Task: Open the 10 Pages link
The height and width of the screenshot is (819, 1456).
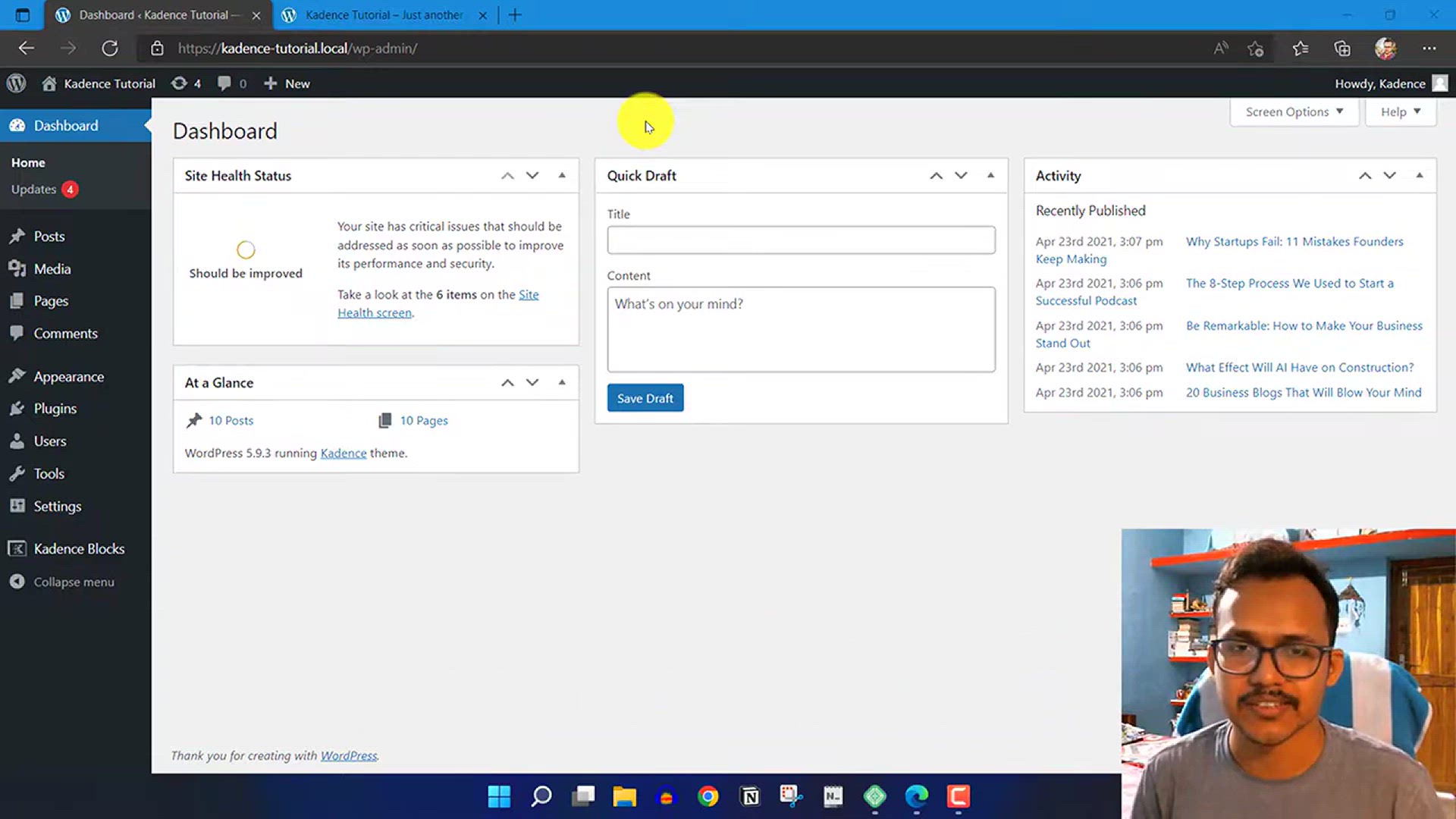Action: click(x=424, y=421)
